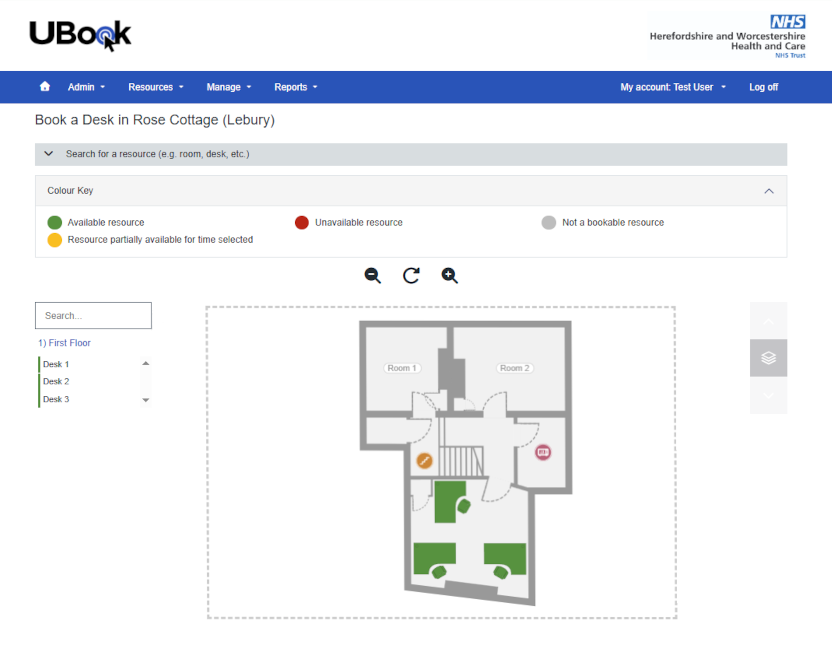The height and width of the screenshot is (666, 832).
Task: Collapse the Colour Key panel
Action: [768, 191]
